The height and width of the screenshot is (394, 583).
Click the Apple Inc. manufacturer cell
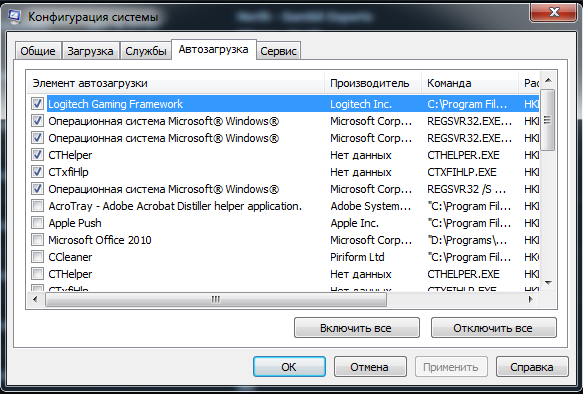[354, 223]
